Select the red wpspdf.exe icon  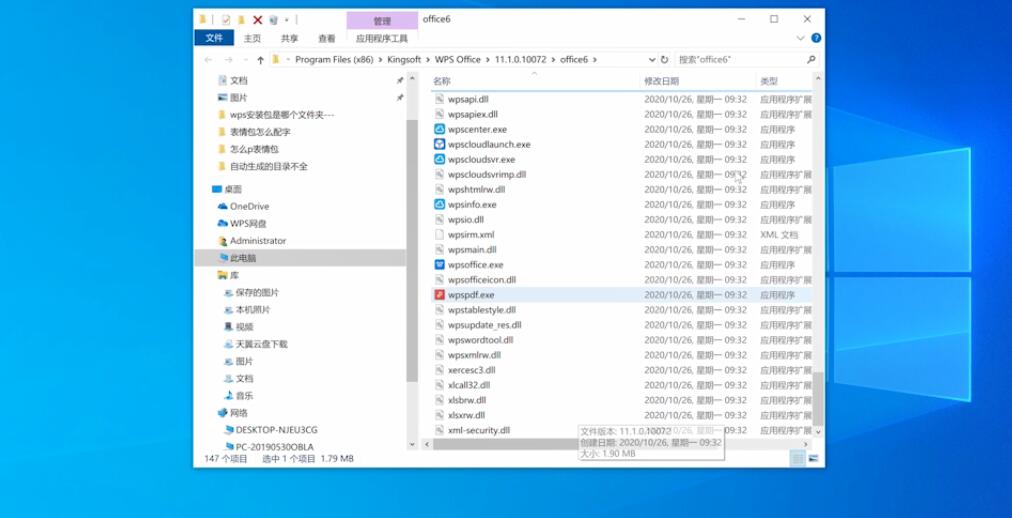tap(440, 295)
